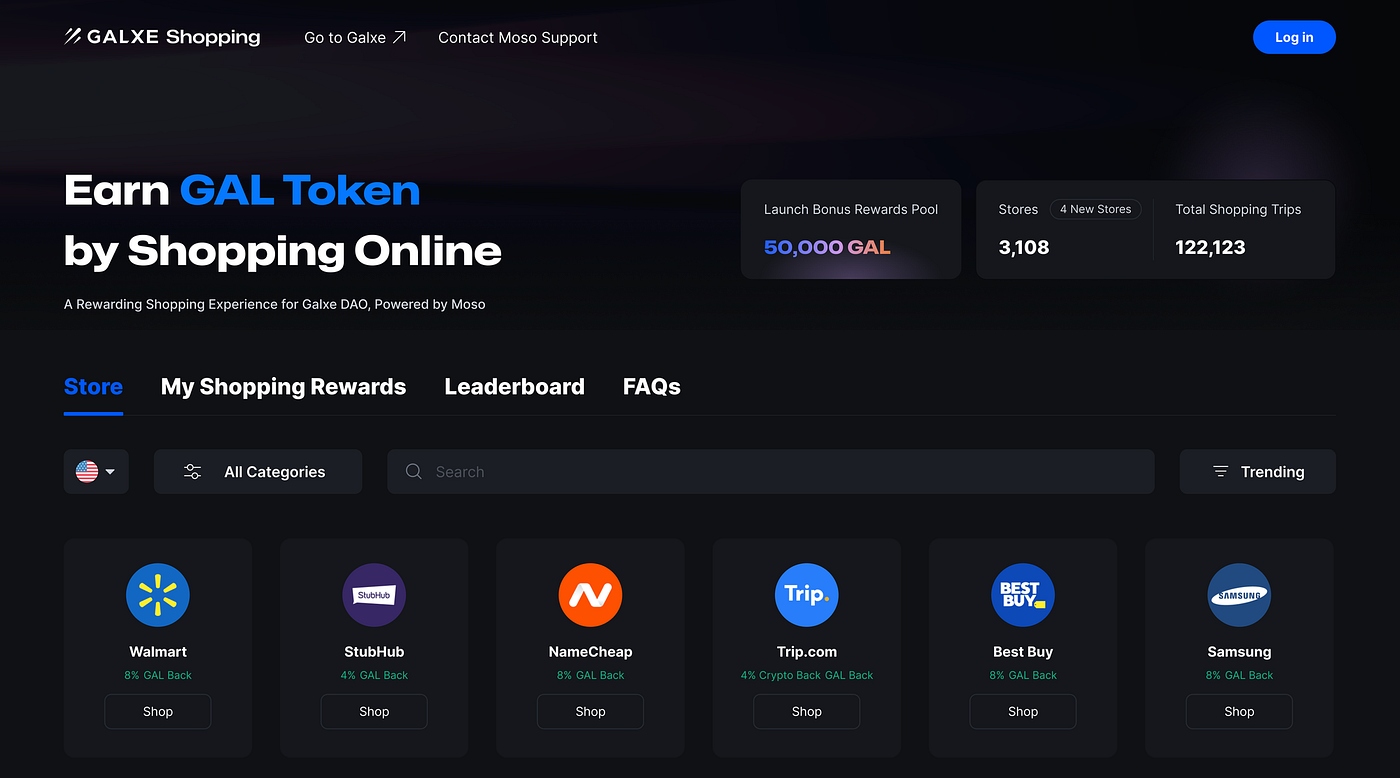Click Shop button under Walmart
Screen dimensions: 1400x778
[158, 711]
